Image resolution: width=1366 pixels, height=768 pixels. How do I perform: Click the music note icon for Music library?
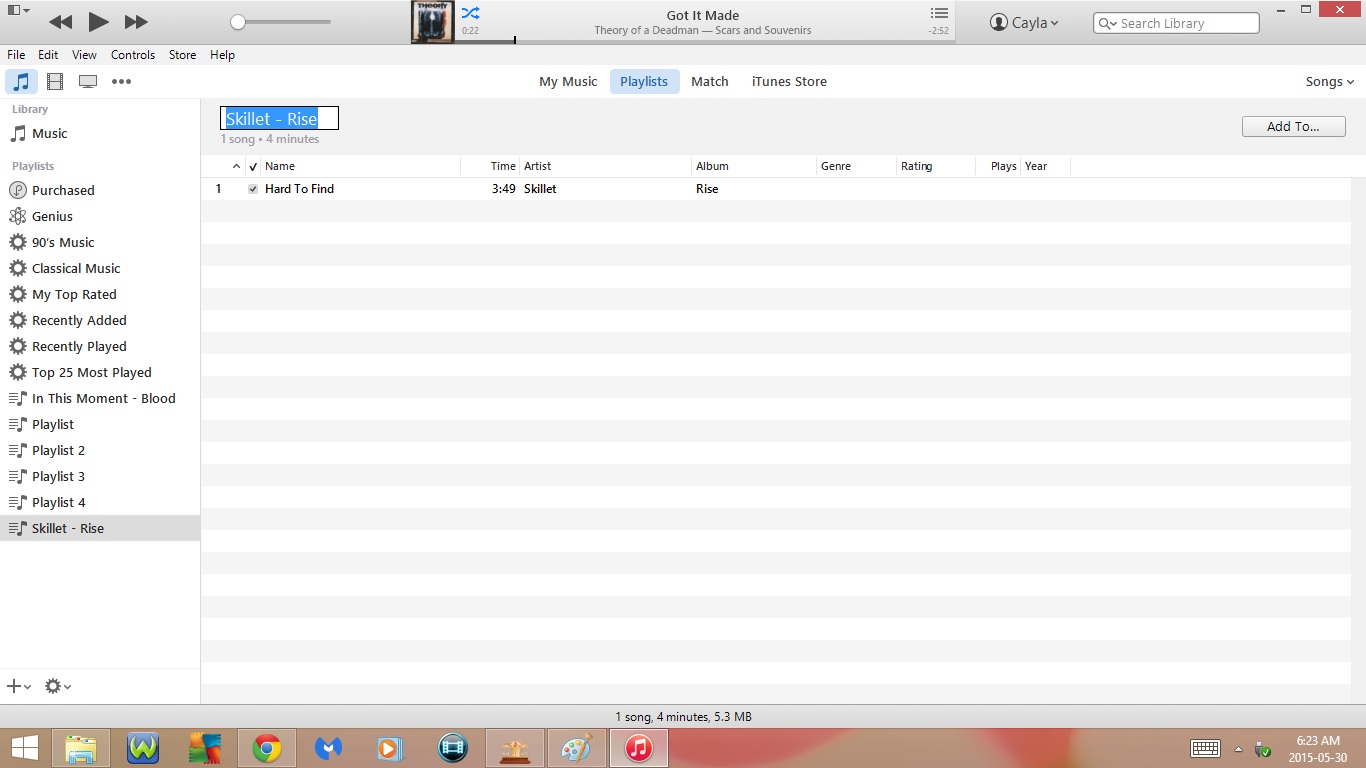(18, 133)
